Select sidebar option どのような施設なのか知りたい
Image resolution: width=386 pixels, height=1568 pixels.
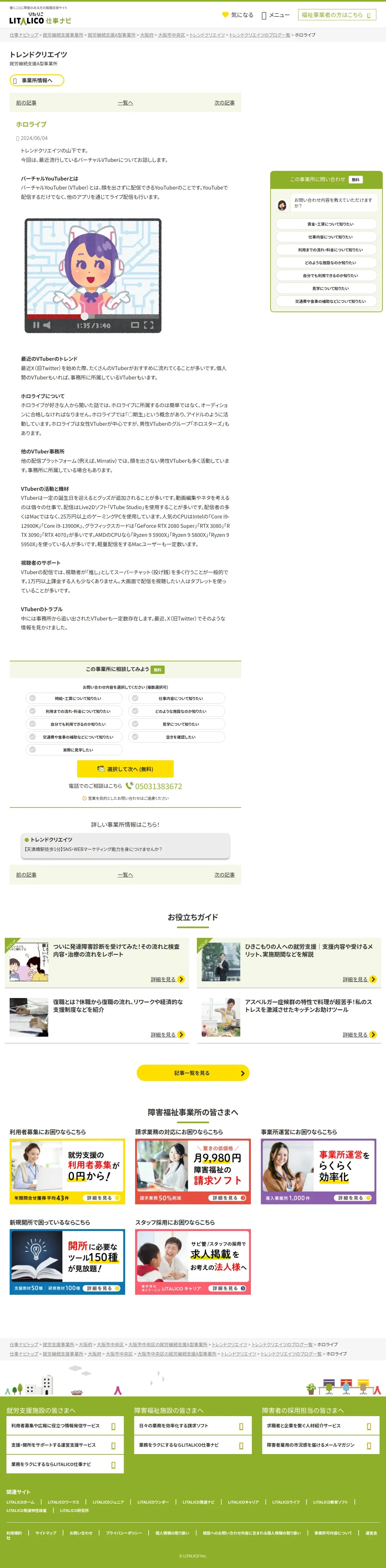point(326,262)
